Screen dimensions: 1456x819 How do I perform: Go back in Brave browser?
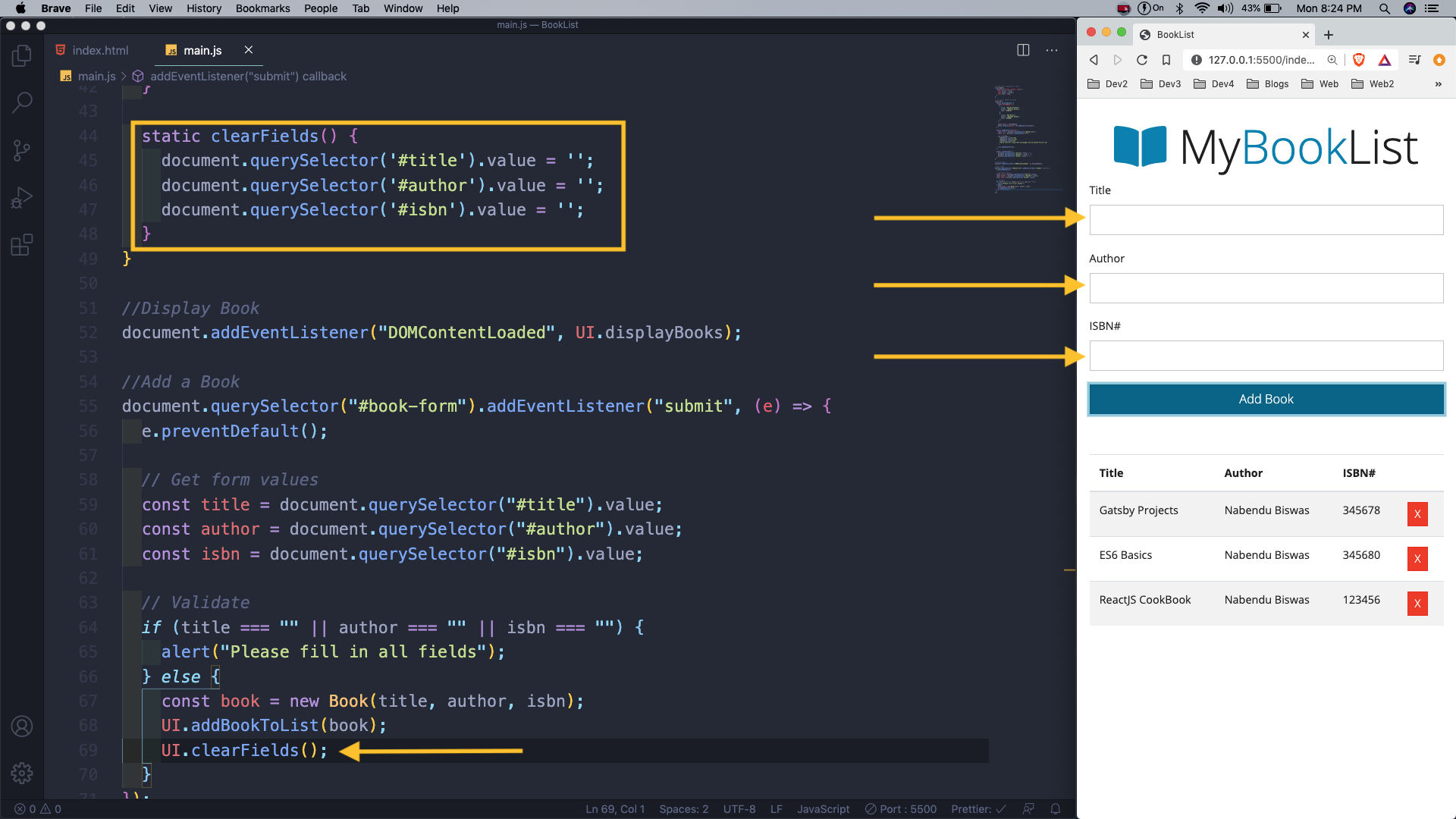[1094, 60]
